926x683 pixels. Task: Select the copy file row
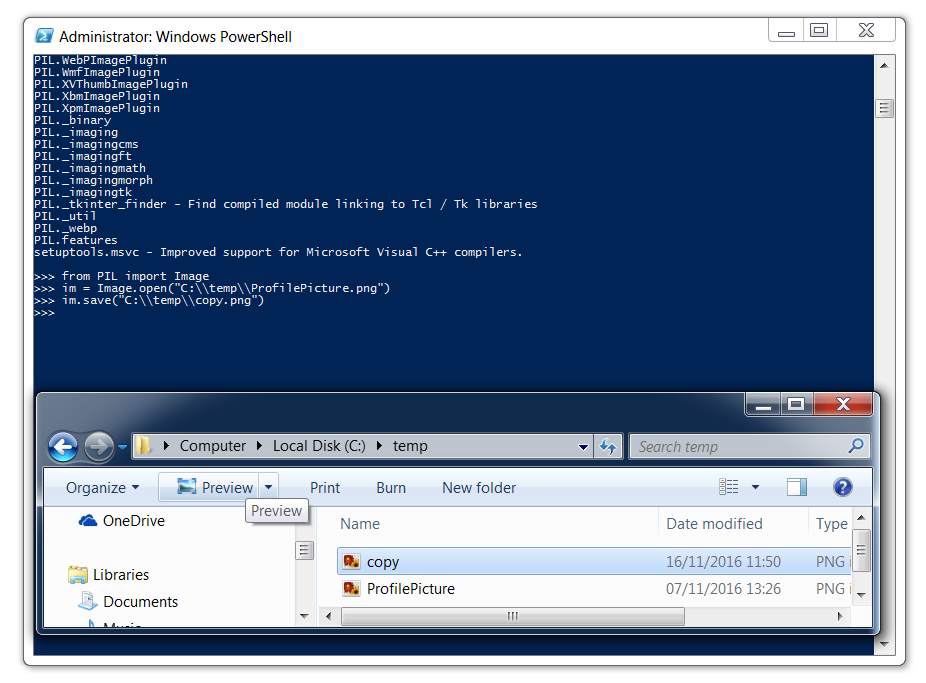click(594, 561)
